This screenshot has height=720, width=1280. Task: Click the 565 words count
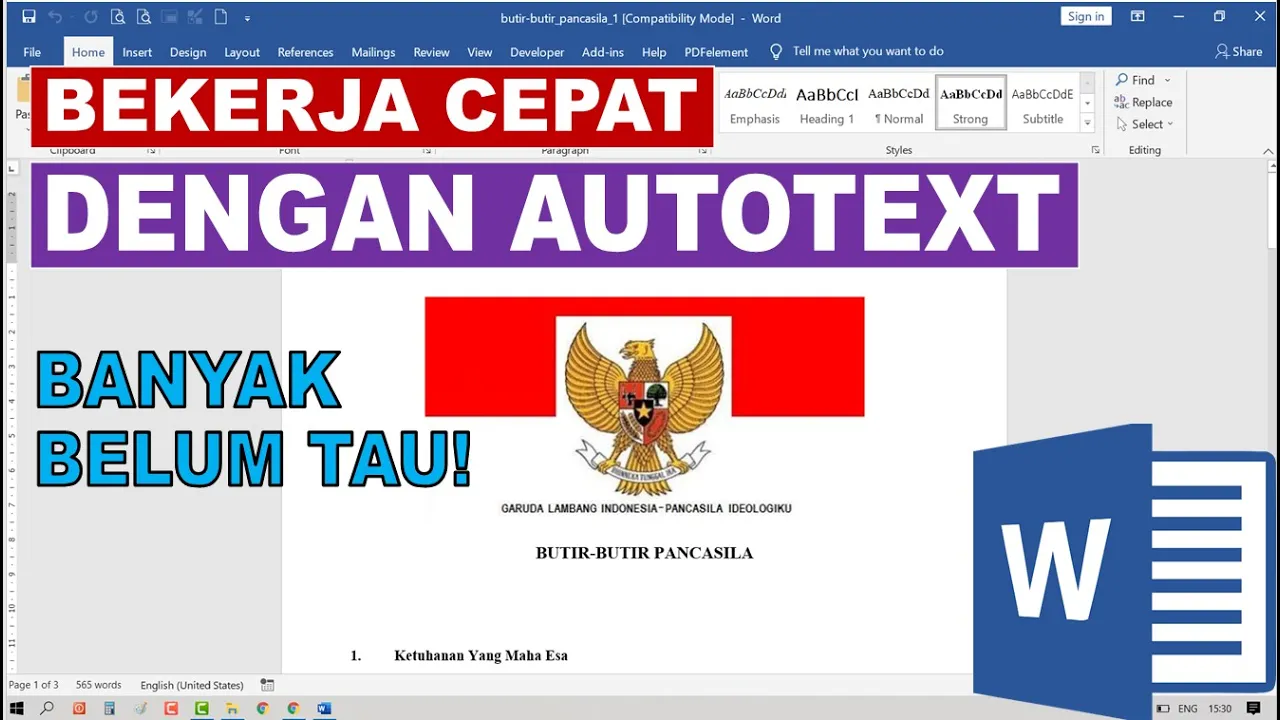click(x=98, y=685)
